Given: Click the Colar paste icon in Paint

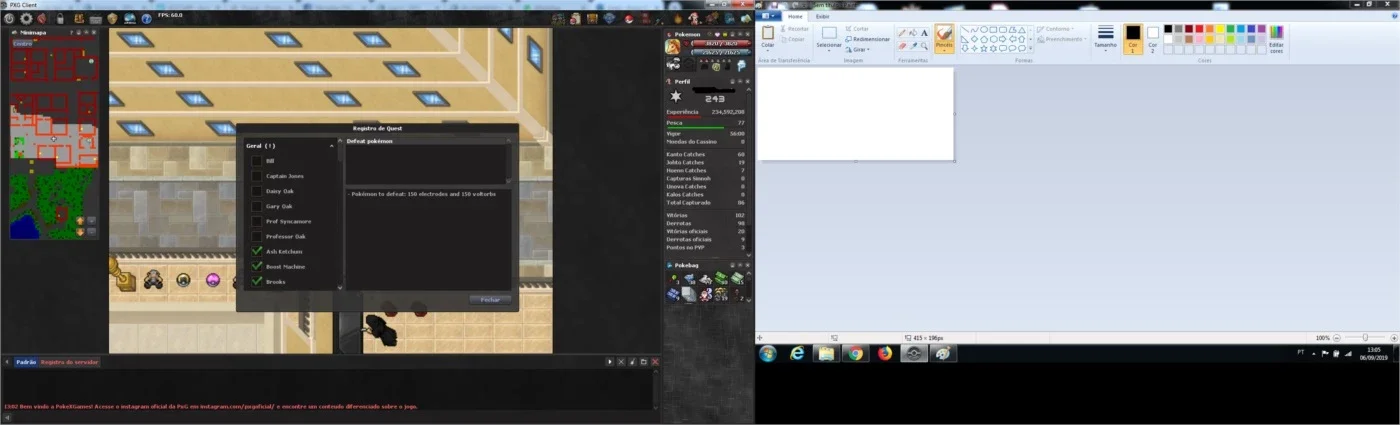Looking at the screenshot, I should (768, 32).
